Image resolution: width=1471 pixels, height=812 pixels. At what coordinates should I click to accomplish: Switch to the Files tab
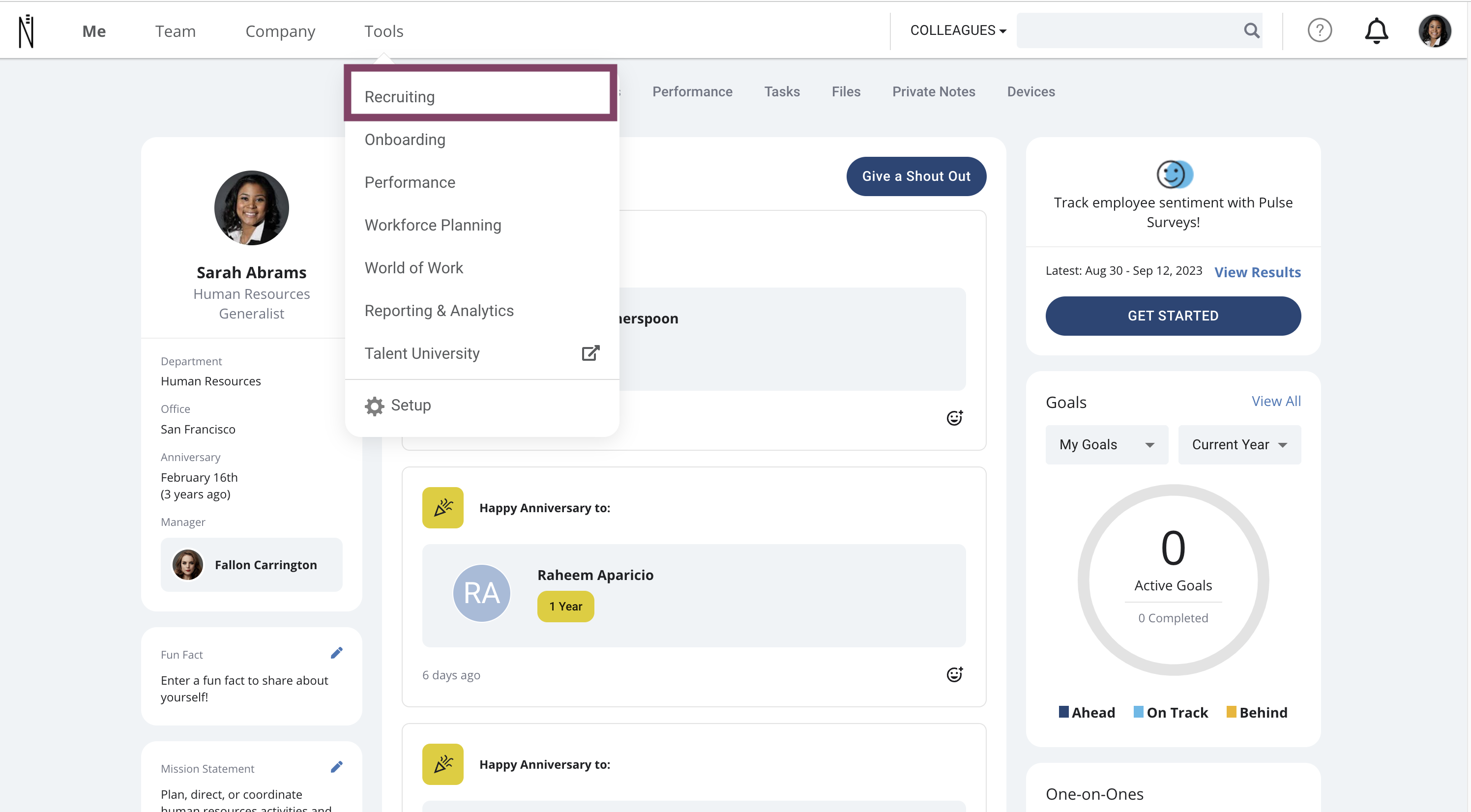pyautogui.click(x=846, y=91)
